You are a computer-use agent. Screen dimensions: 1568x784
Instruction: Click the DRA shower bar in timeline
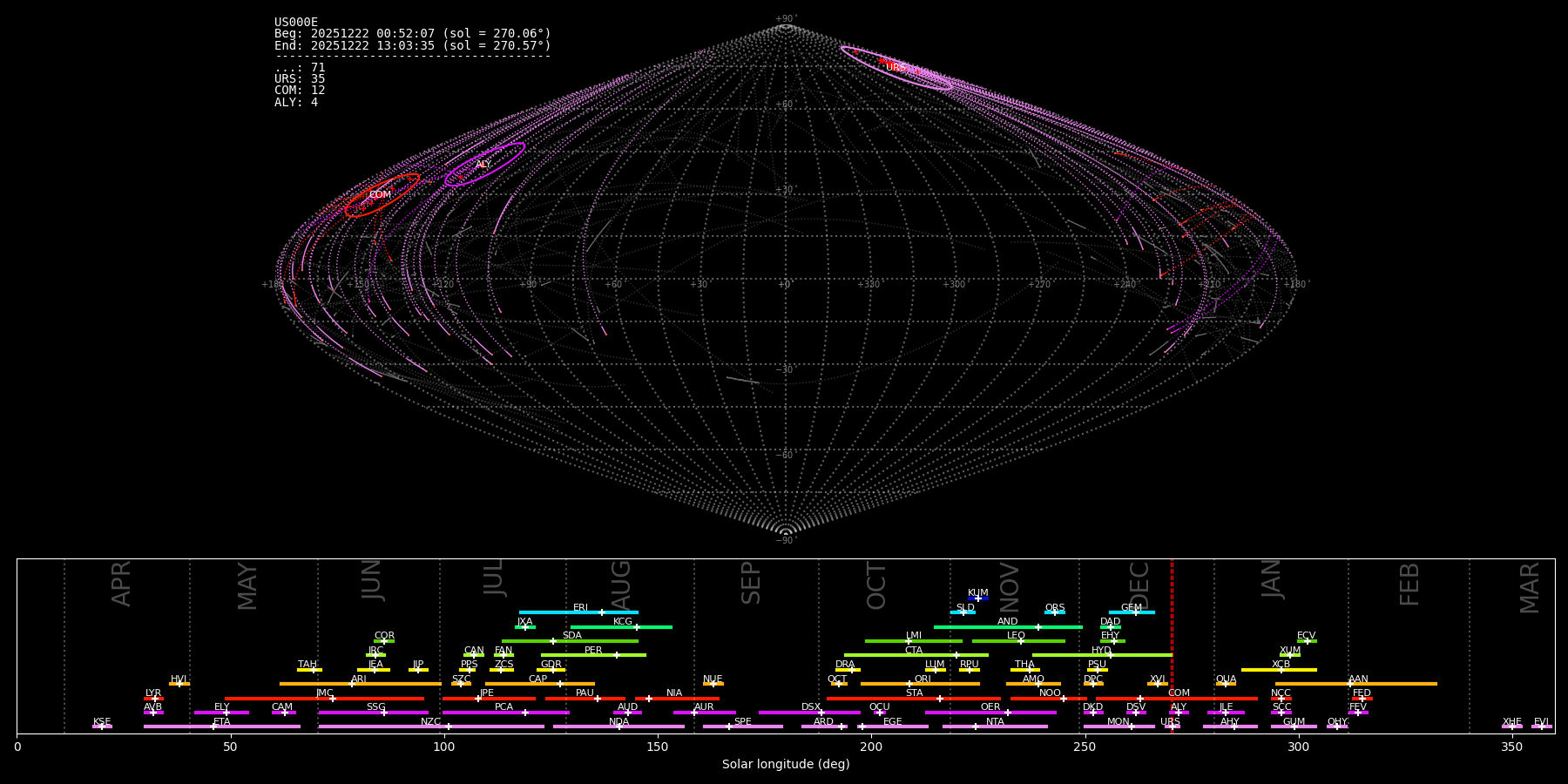click(848, 670)
